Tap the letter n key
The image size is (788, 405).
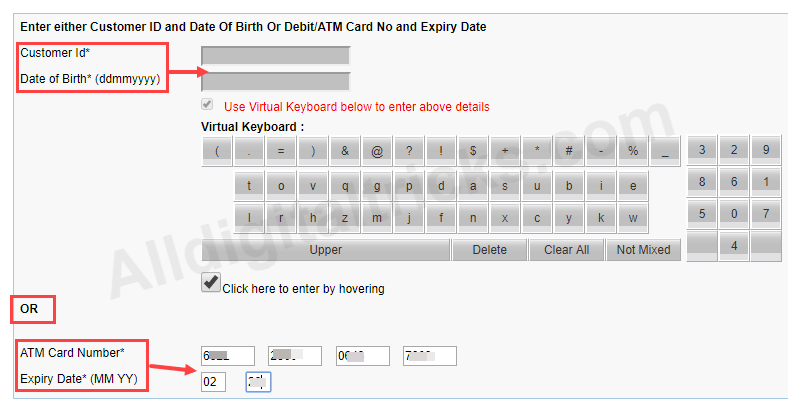[x=473, y=218]
